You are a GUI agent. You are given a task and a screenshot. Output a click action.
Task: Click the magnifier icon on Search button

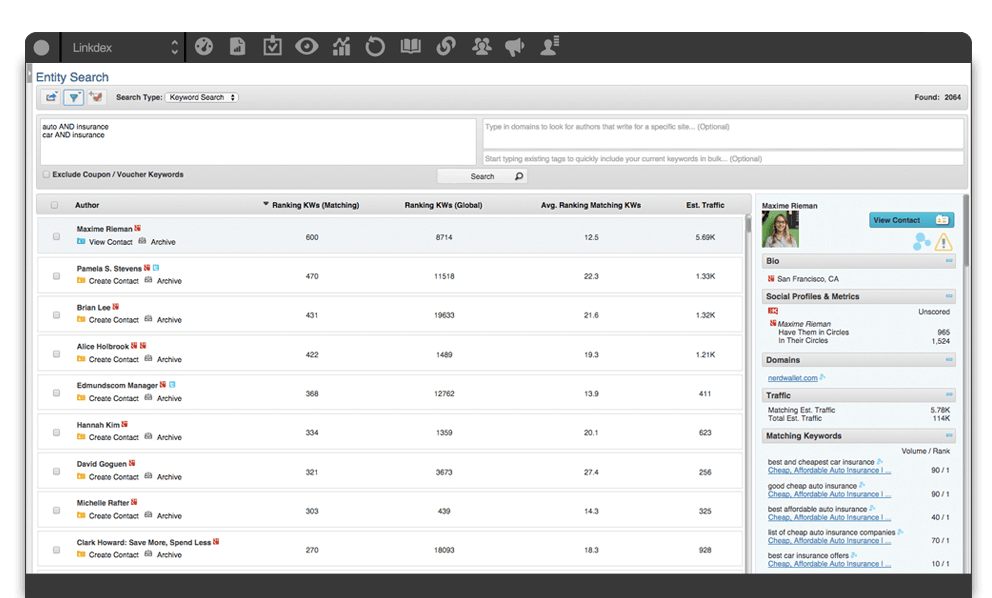[x=519, y=176]
